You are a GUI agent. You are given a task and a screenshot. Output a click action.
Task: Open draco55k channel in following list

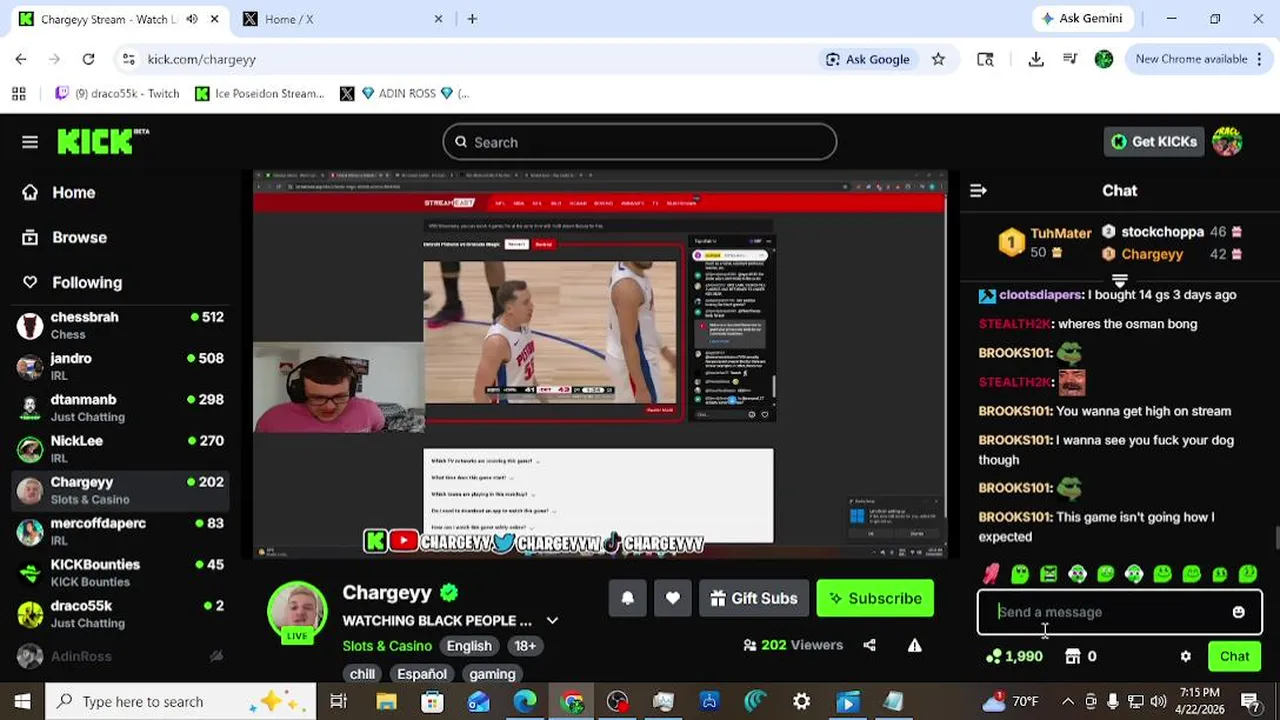(121, 613)
